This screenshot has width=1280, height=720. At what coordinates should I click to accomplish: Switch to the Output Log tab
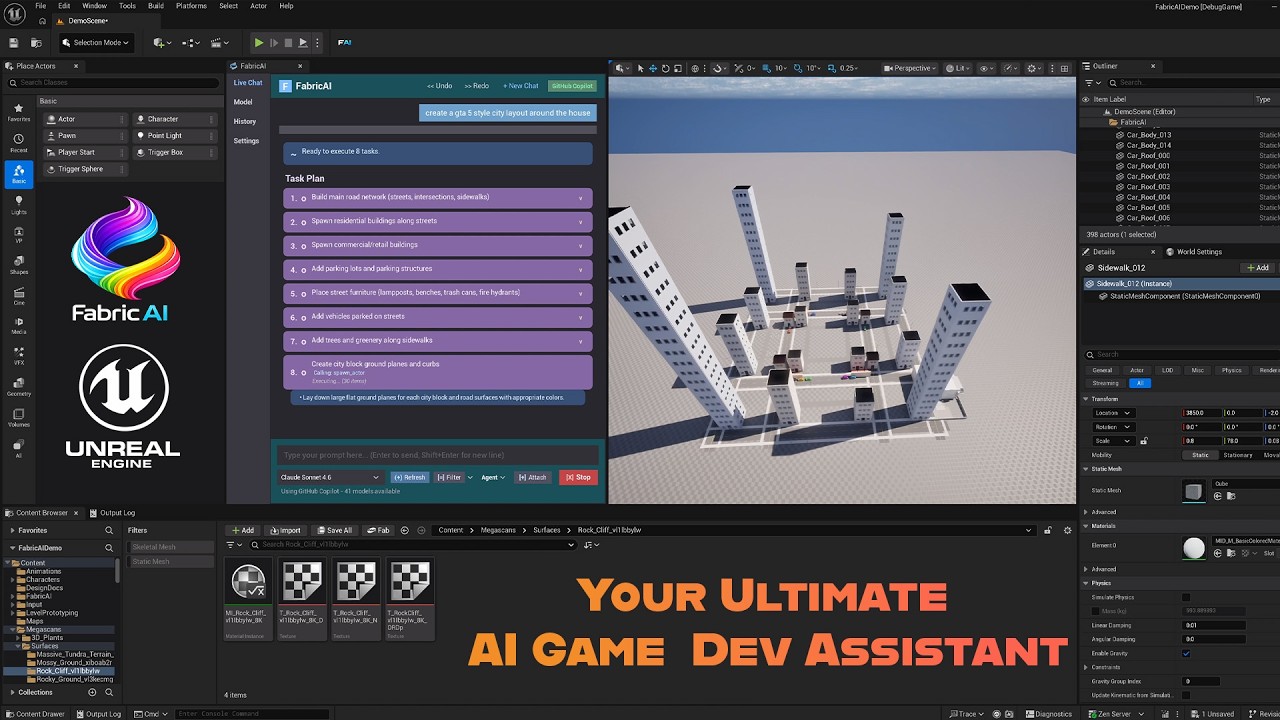[113, 513]
